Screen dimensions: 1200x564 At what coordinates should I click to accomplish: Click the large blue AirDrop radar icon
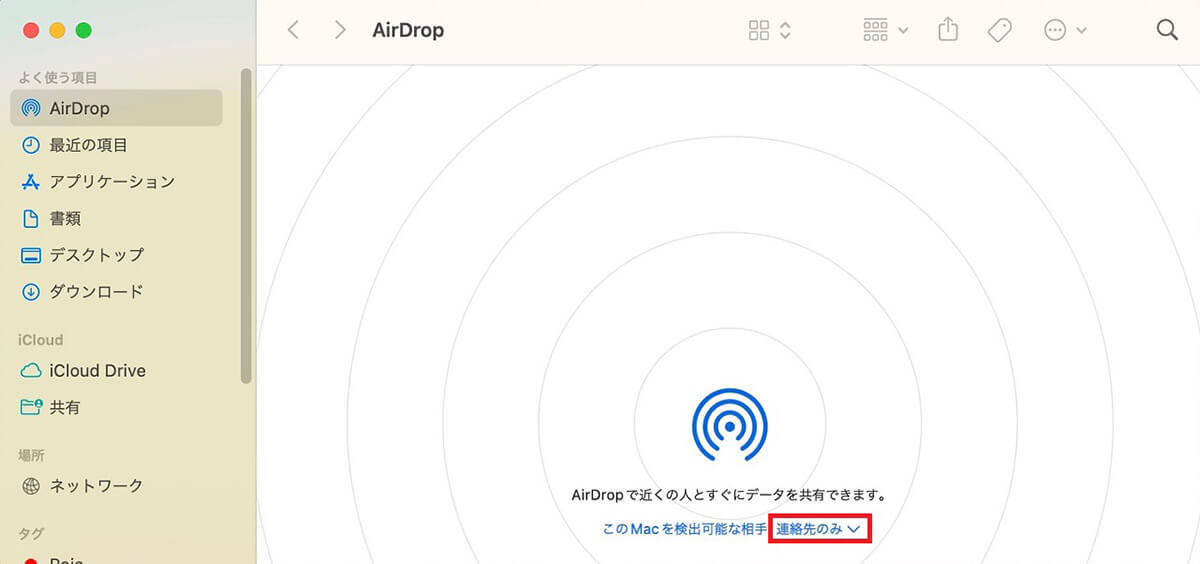pos(730,425)
